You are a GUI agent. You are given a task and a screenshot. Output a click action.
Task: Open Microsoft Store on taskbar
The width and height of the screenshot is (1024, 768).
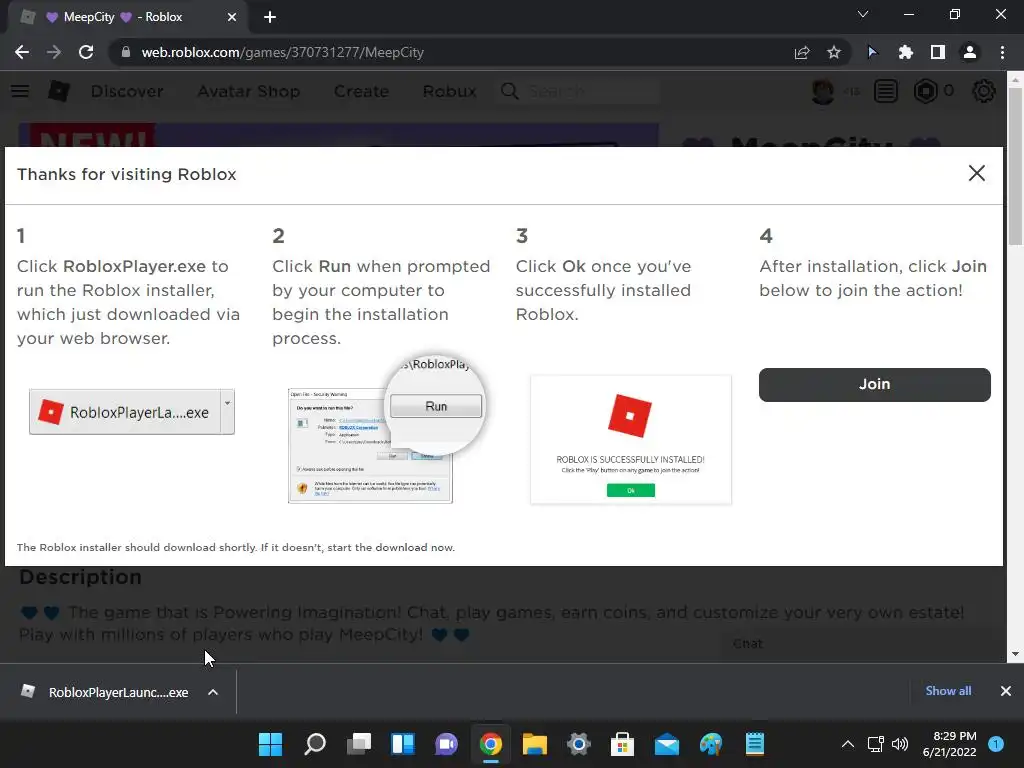point(622,744)
